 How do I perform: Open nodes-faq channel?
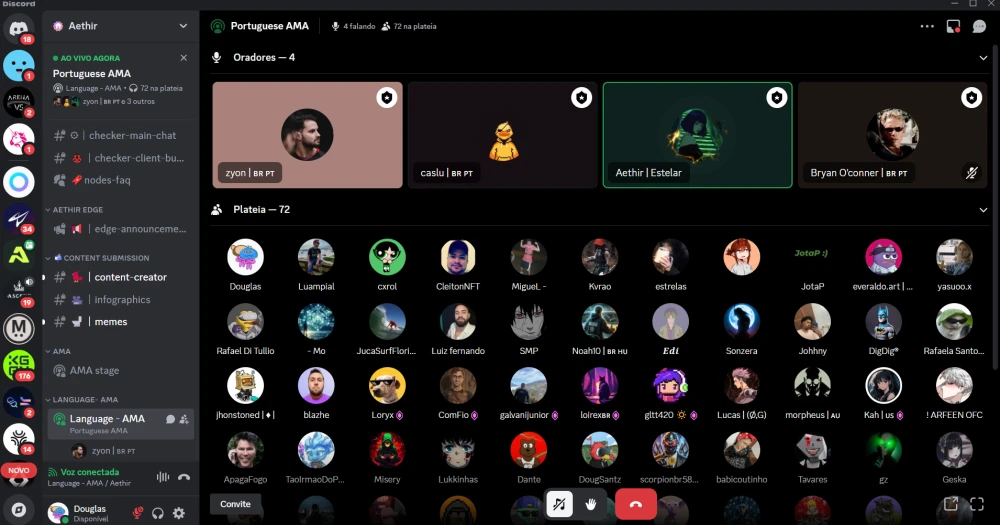coord(121,180)
